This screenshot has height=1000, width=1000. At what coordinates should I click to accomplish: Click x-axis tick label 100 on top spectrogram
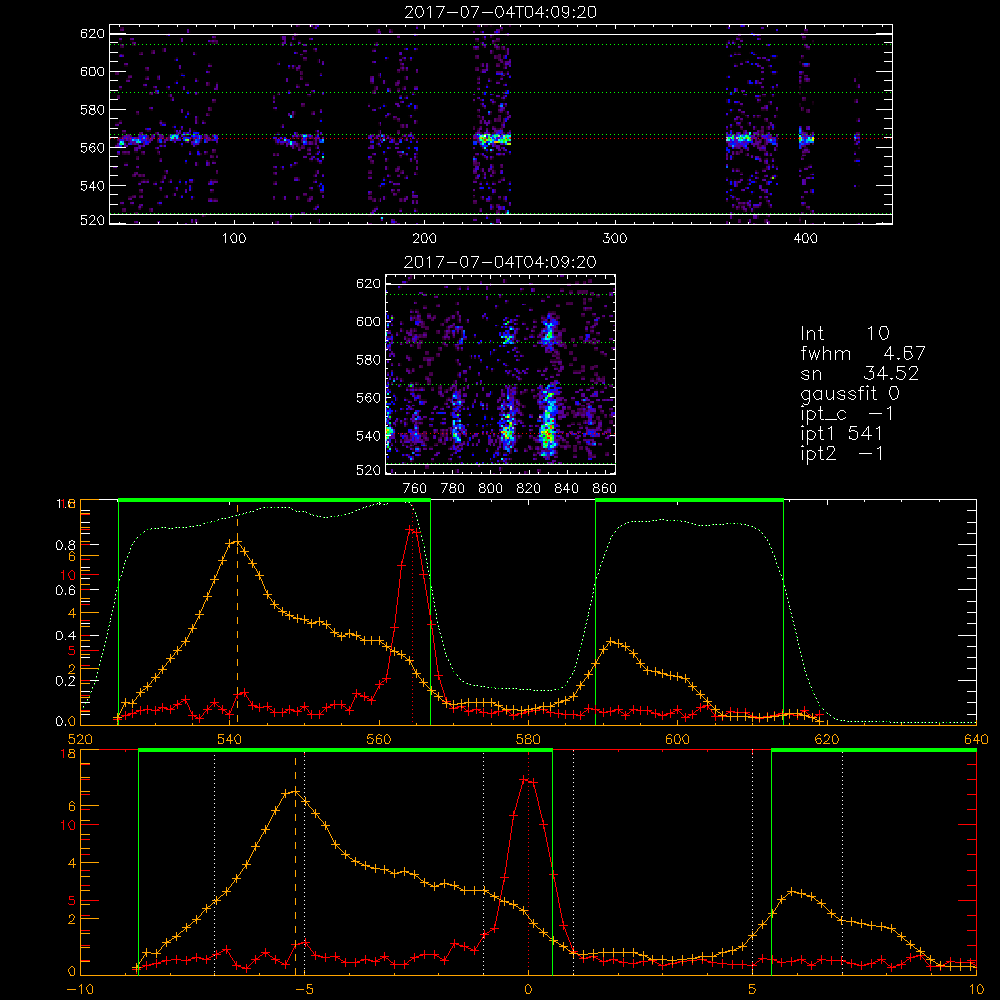[x=234, y=239]
